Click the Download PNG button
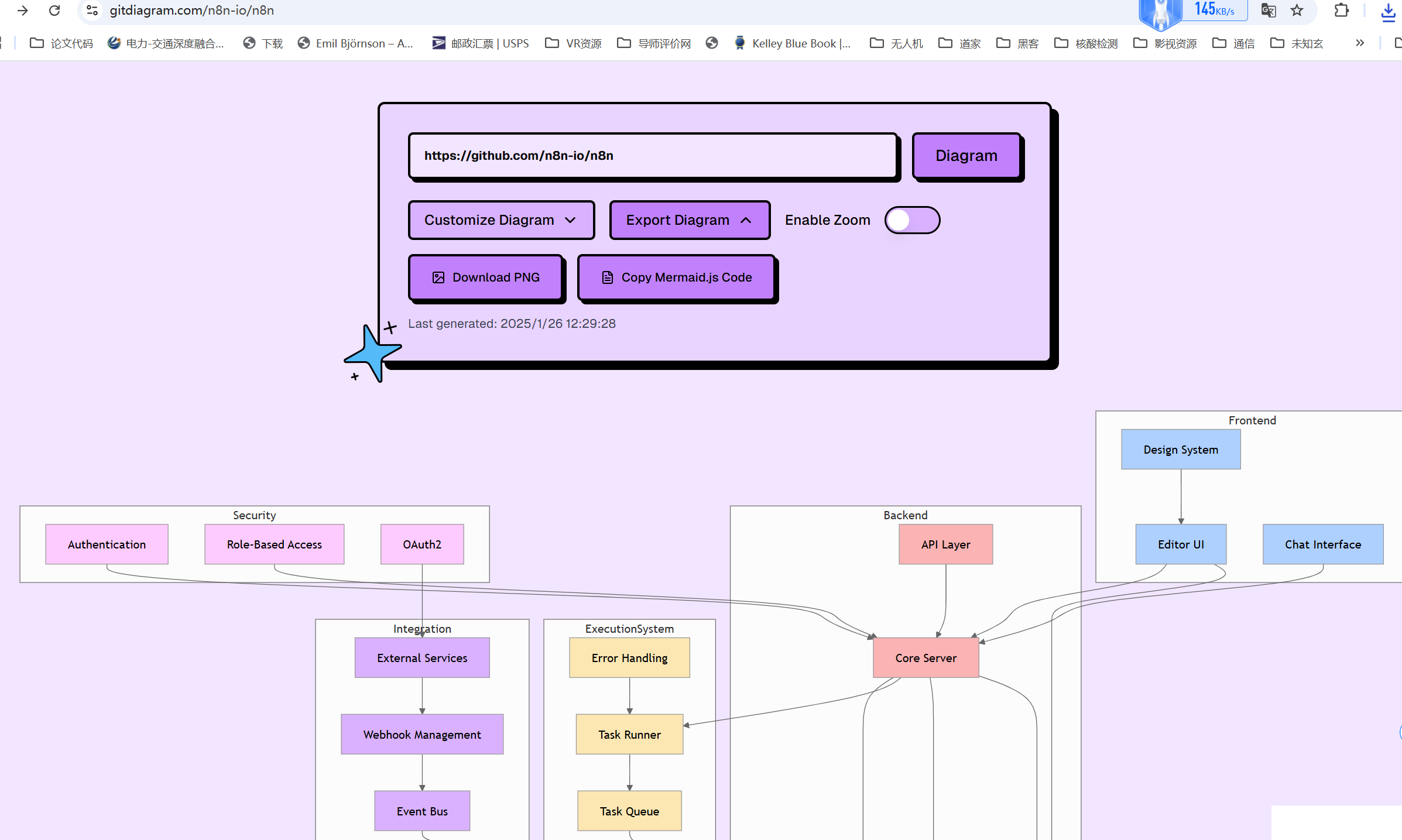 [486, 277]
